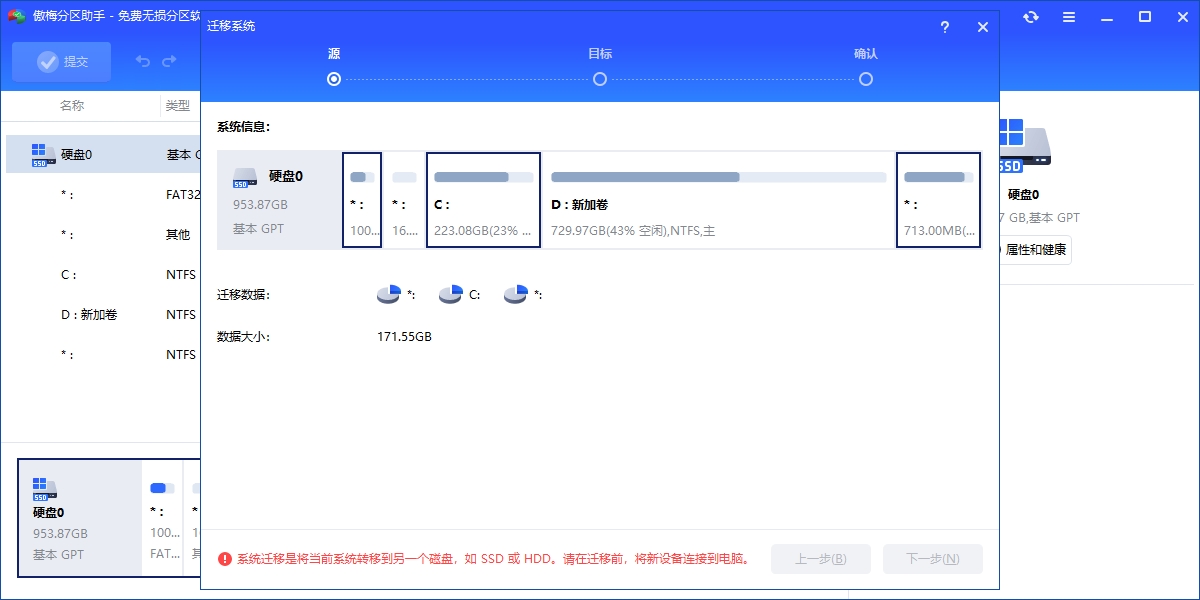
Task: Open the hamburger menu in the title bar
Action: pyautogui.click(x=1068, y=17)
